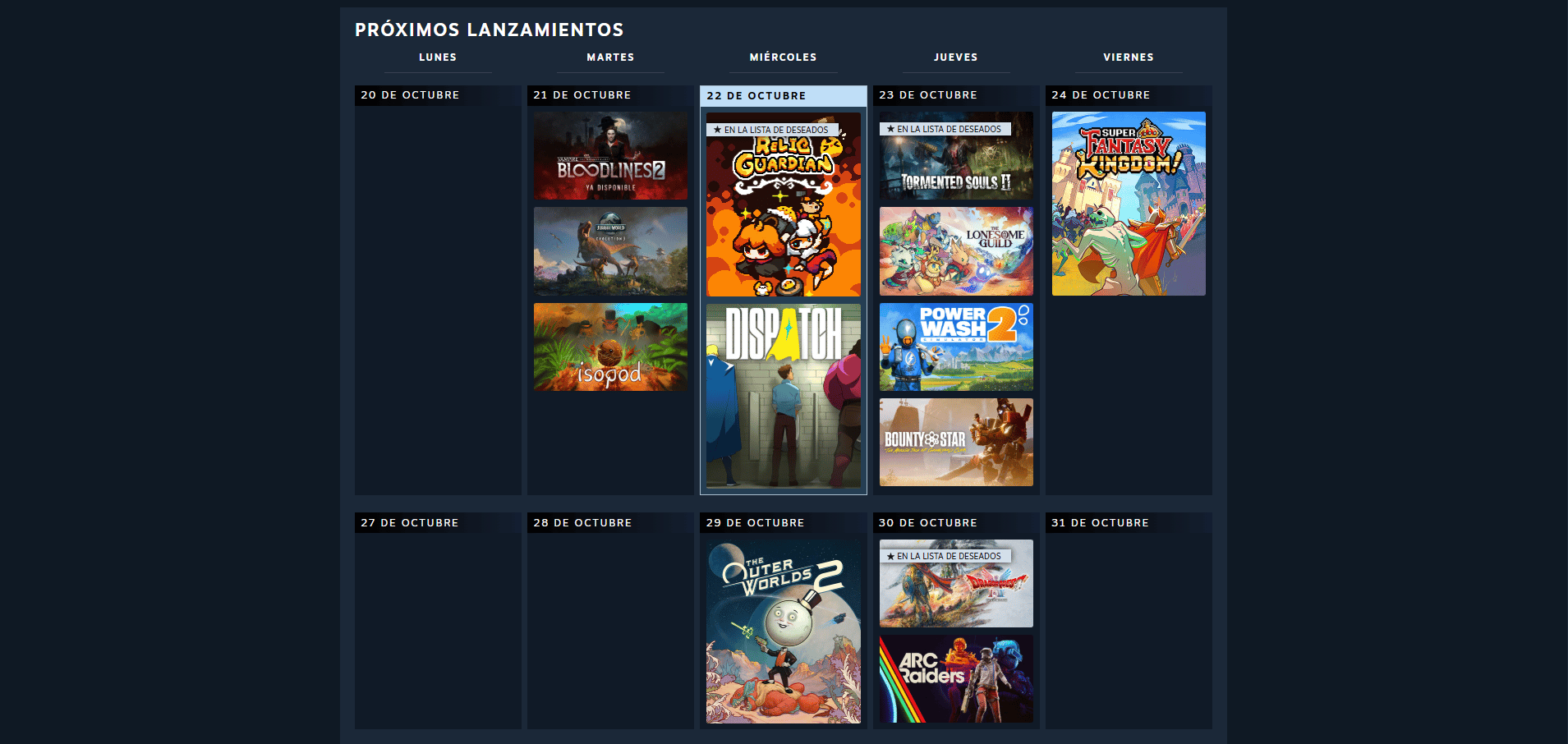1568x744 pixels.
Task: Open the Super Fantasy Kingdom cover
Action: click(1129, 204)
